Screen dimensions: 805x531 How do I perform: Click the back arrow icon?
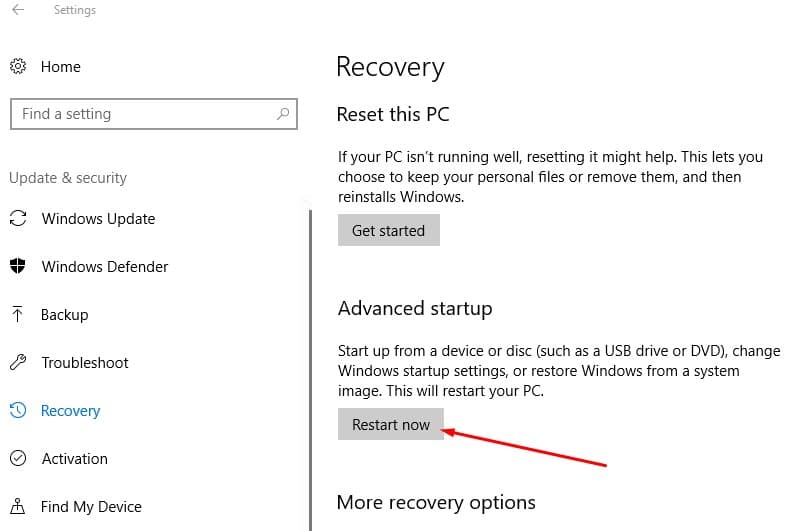pyautogui.click(x=18, y=11)
